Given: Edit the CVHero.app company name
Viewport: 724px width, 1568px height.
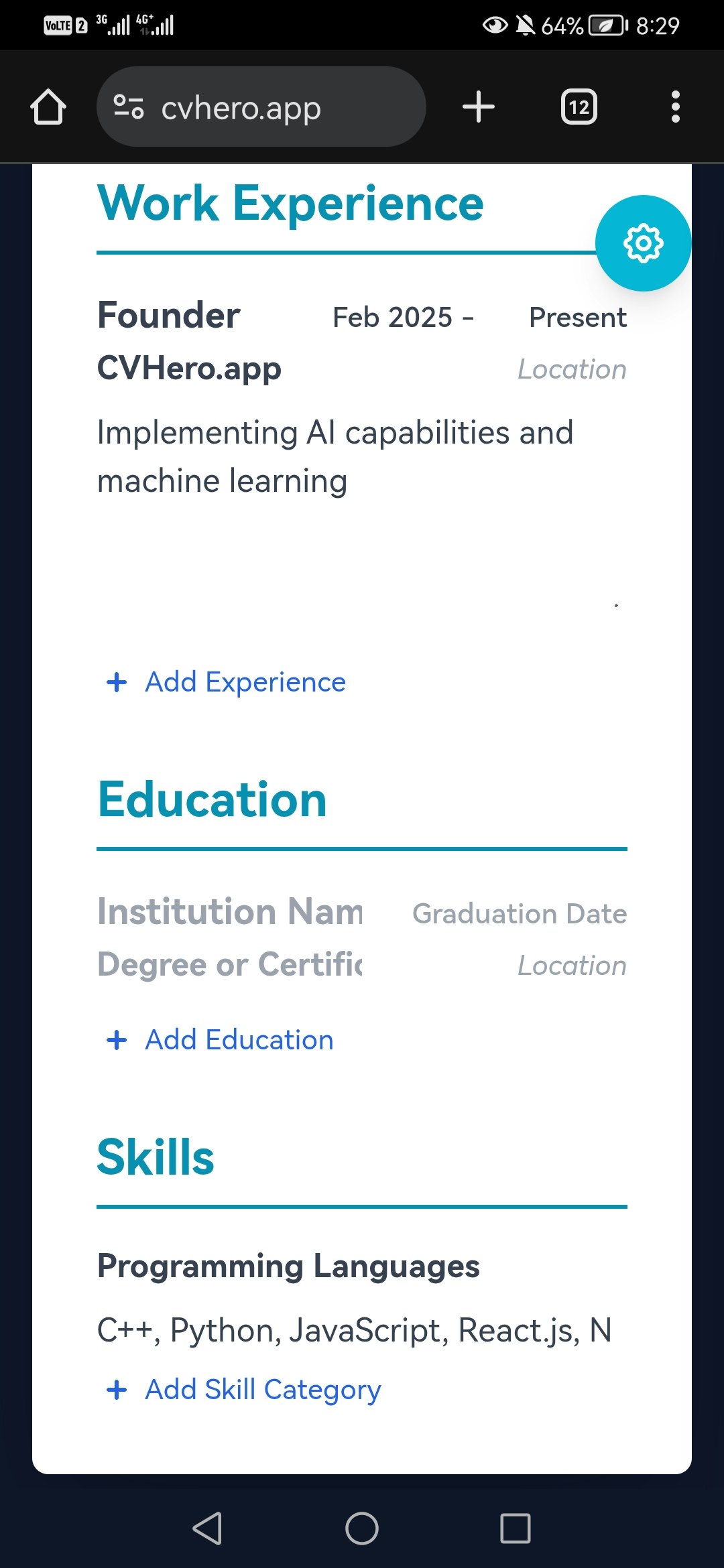Looking at the screenshot, I should 189,369.
